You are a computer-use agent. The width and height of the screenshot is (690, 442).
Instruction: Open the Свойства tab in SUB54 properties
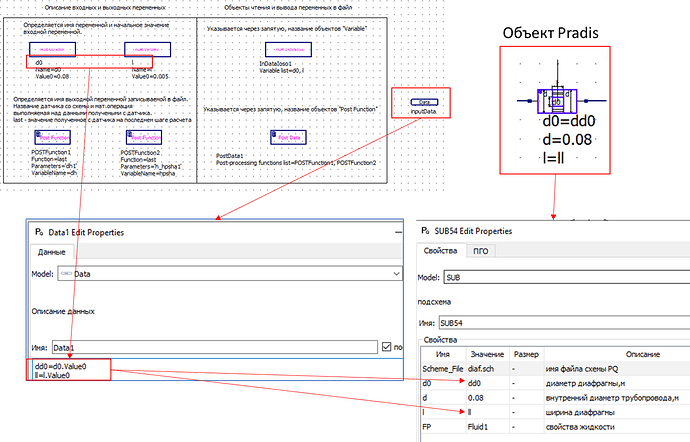pyautogui.click(x=440, y=250)
